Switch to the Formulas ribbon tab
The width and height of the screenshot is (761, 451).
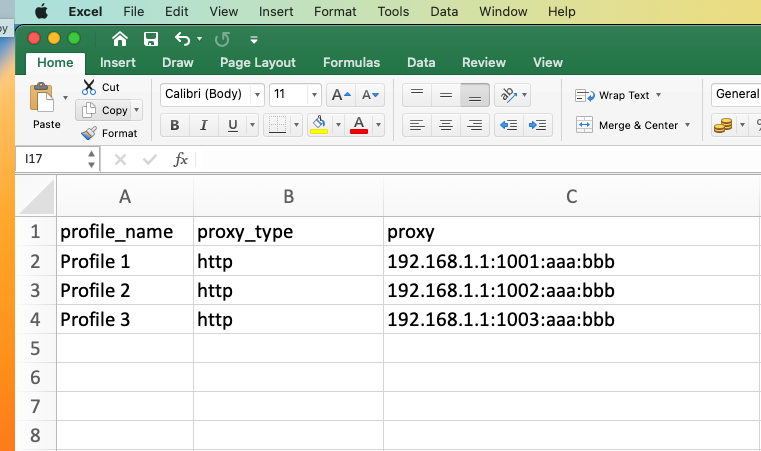click(351, 63)
